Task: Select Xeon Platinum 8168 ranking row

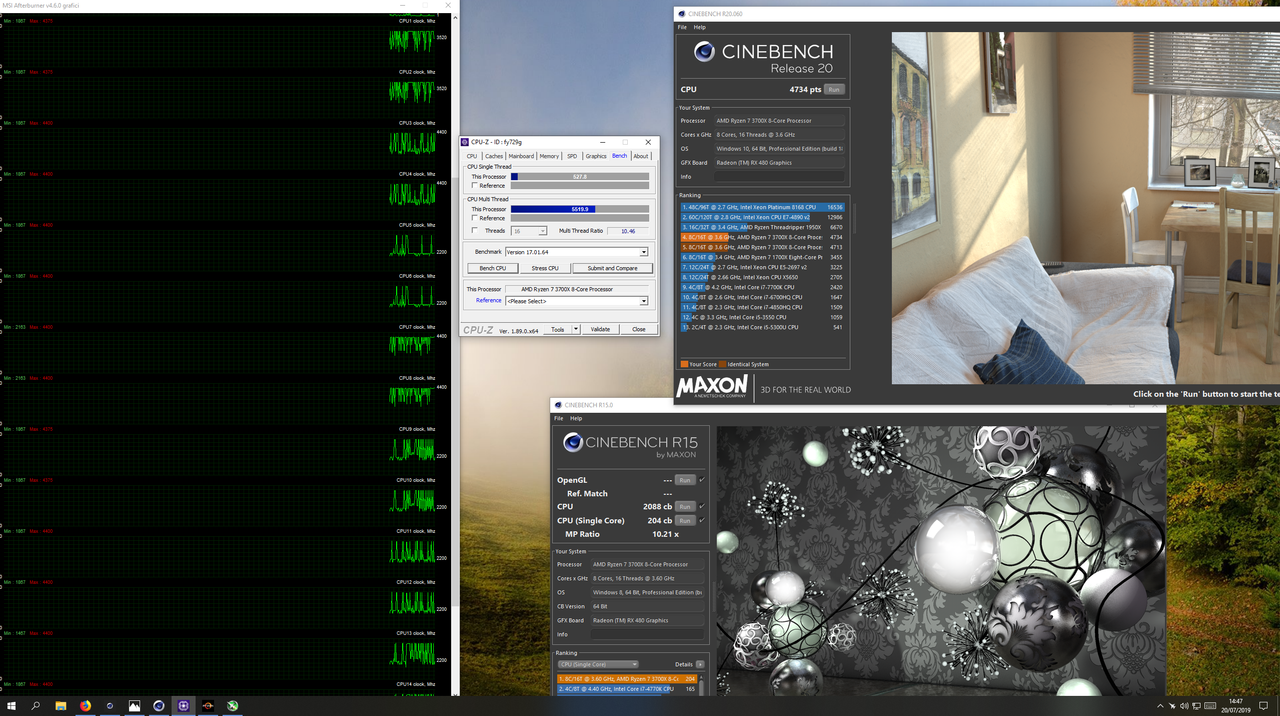Action: point(762,207)
